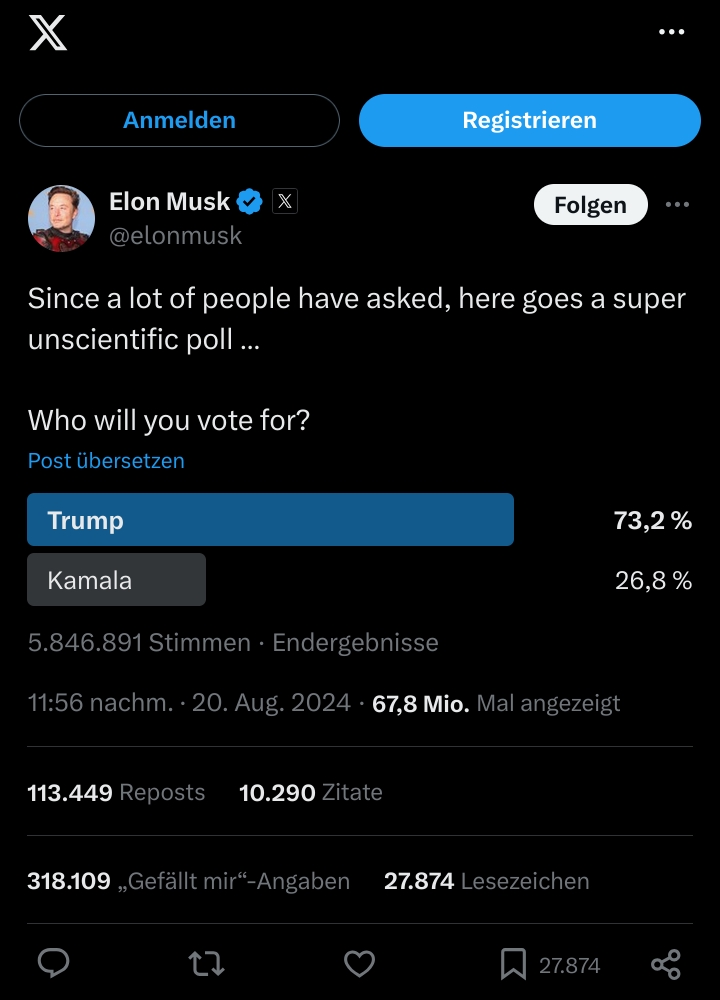Screen dimensions: 720x1000
Task: Click the reply speech bubble icon
Action: [53, 964]
